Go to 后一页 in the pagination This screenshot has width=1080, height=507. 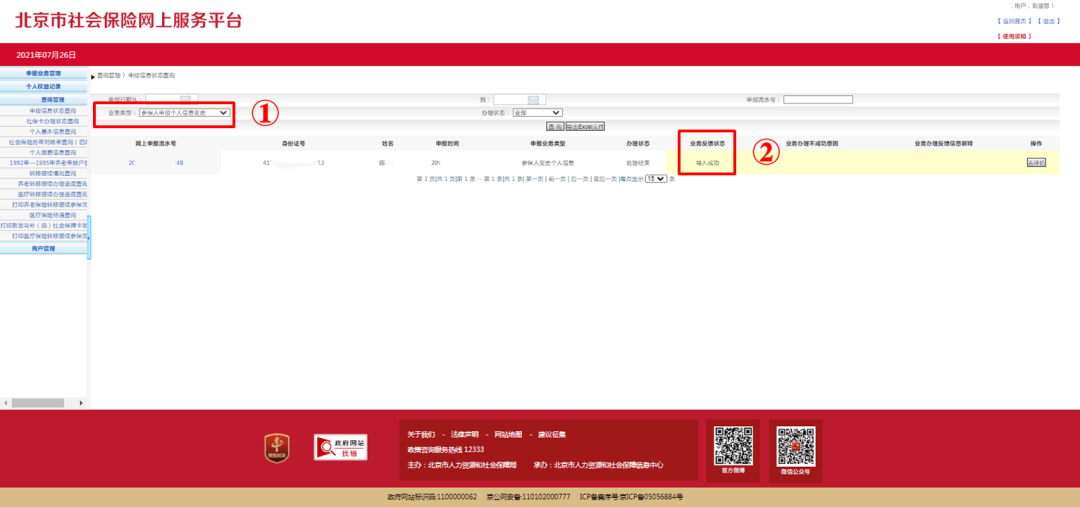(578, 178)
